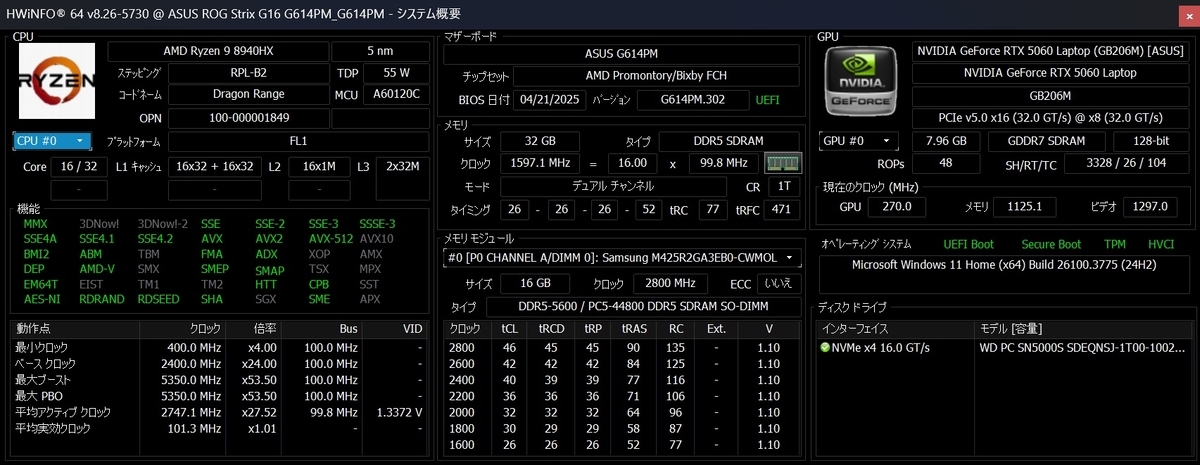Click the SGX feature flag
Image resolution: width=1200 pixels, height=465 pixels.
coord(266,299)
